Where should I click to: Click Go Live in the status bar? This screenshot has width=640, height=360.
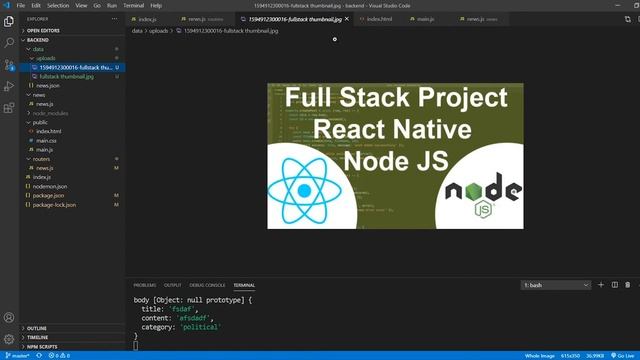(x=623, y=356)
